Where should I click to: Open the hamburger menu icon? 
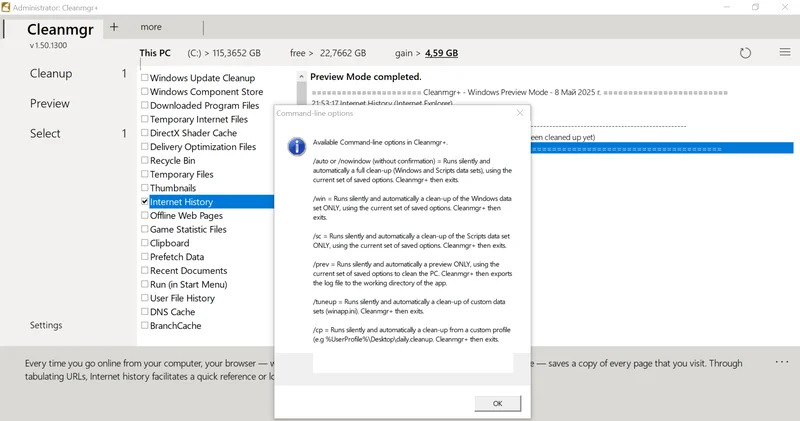pos(785,52)
